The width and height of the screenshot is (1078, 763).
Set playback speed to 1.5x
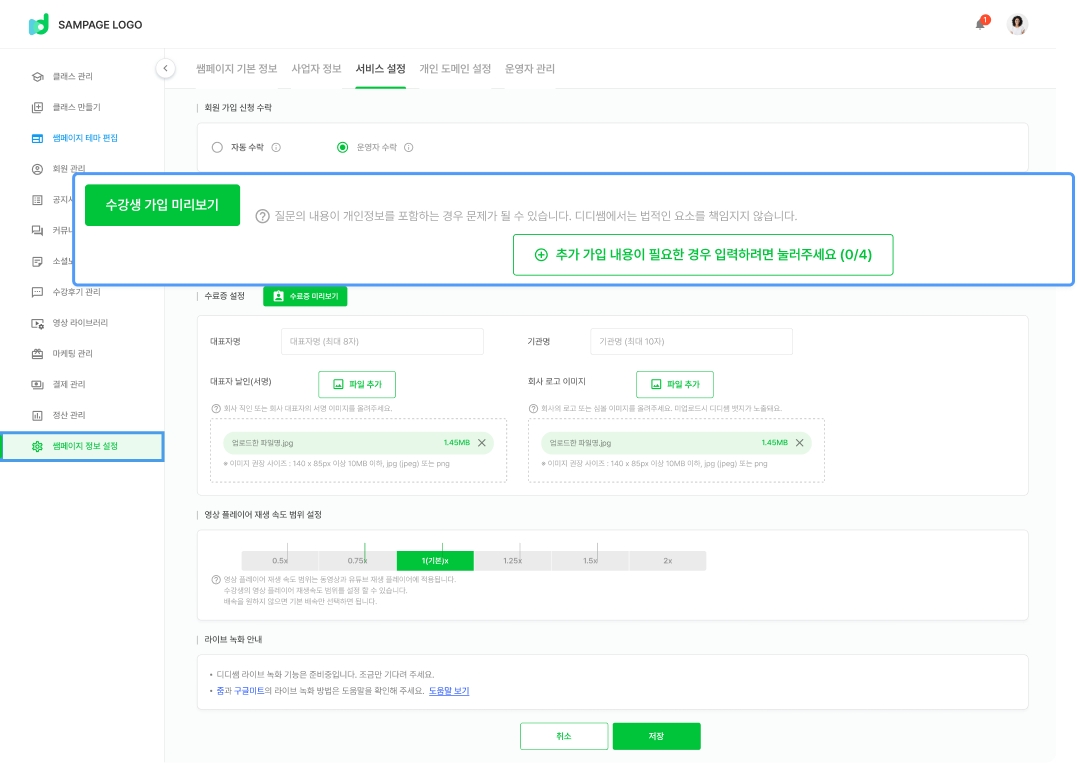pos(590,561)
